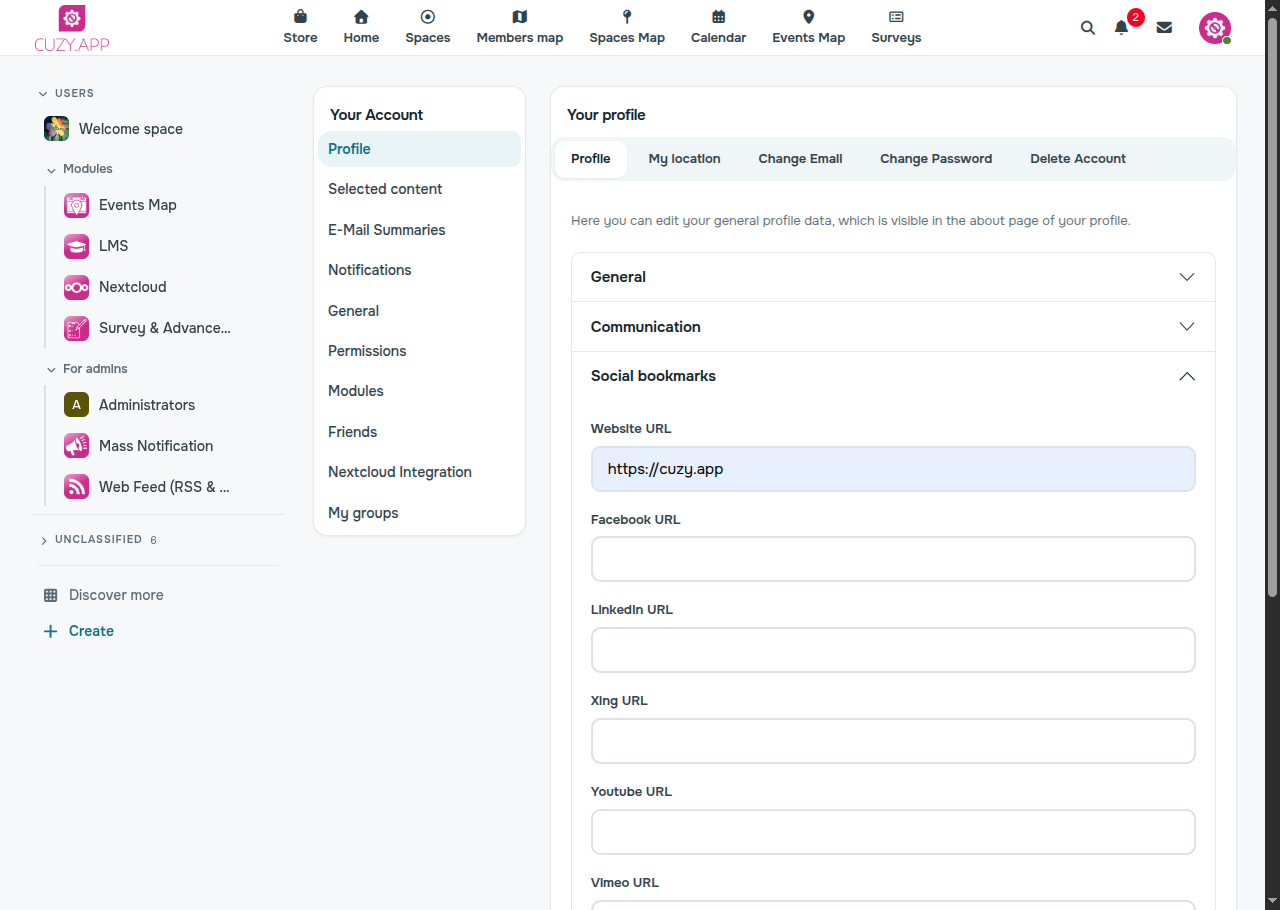This screenshot has width=1280, height=910.
Task: Open Mass Notification megaphone icon
Action: (76, 446)
